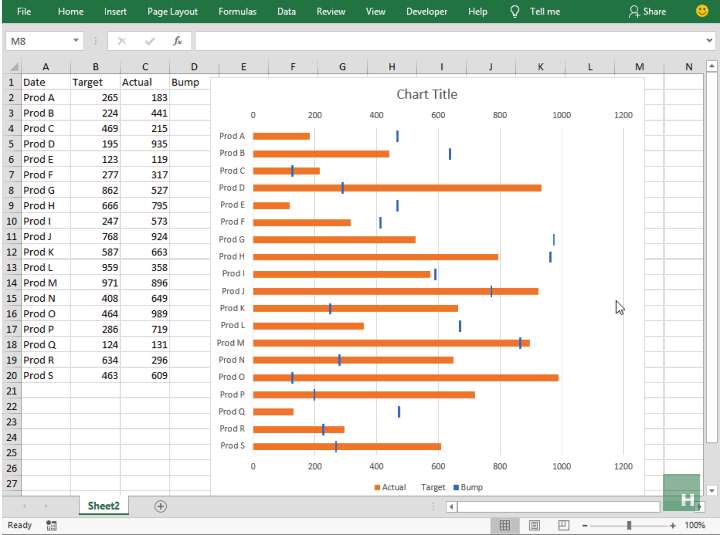
Task: Switch to Page Break Preview view
Action: [563, 525]
